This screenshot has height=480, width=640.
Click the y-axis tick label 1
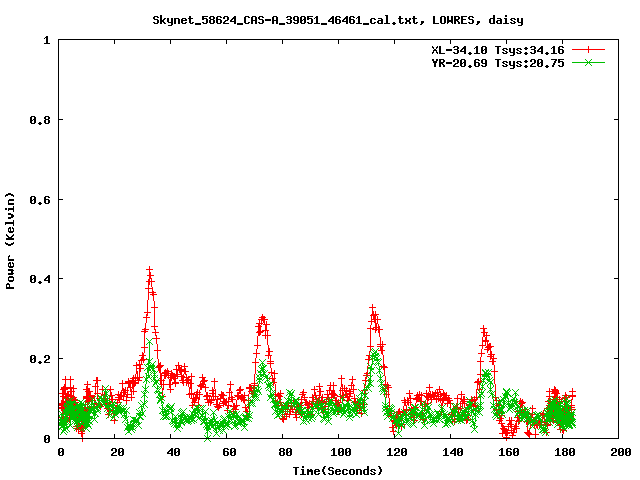tap(47, 40)
